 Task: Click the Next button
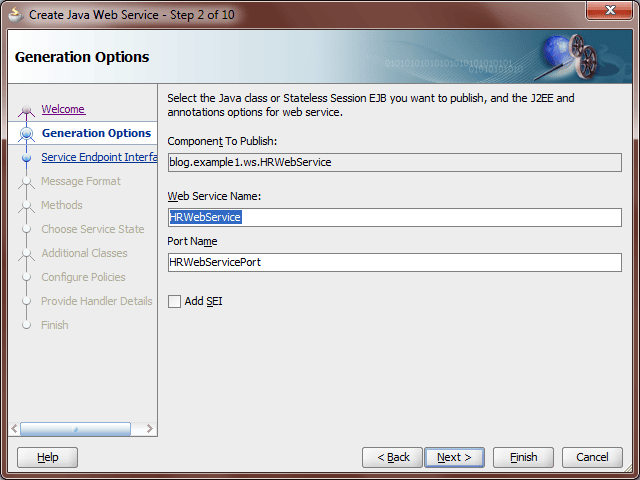point(454,457)
